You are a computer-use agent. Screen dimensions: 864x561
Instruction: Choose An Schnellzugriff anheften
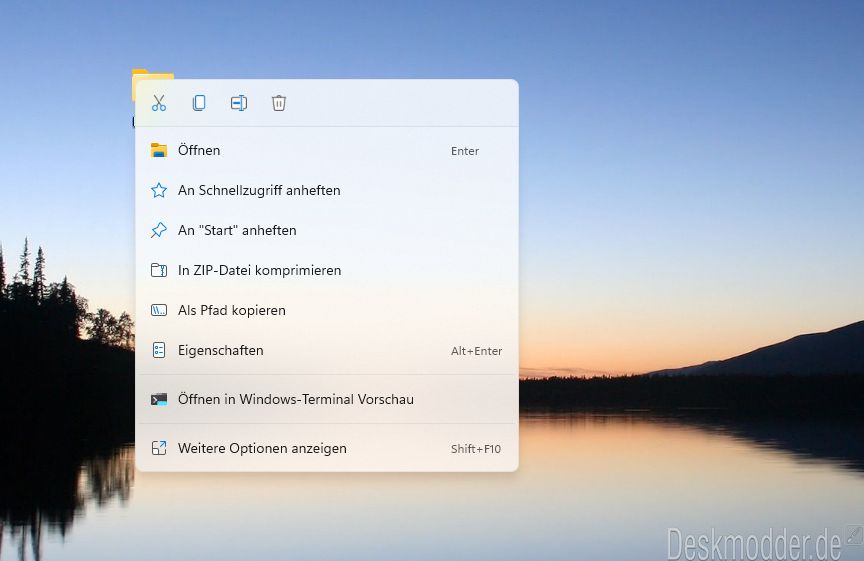tap(327, 190)
